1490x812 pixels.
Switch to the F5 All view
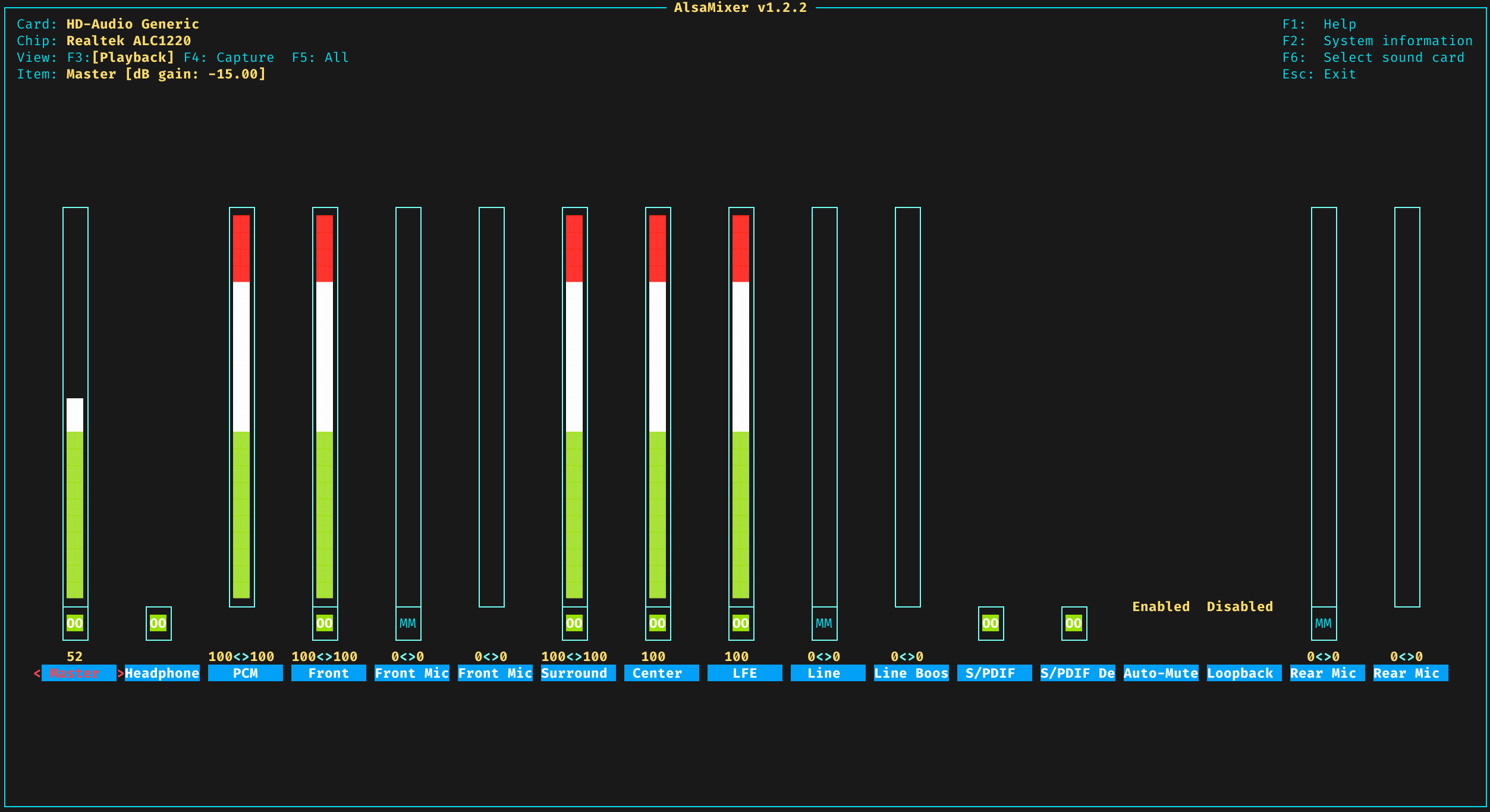320,58
